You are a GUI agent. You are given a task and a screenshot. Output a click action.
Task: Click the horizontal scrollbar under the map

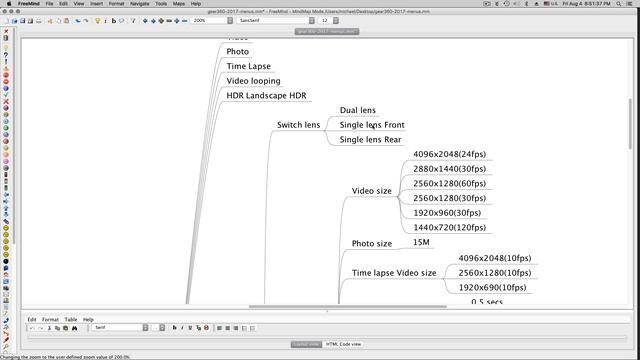[348, 307]
